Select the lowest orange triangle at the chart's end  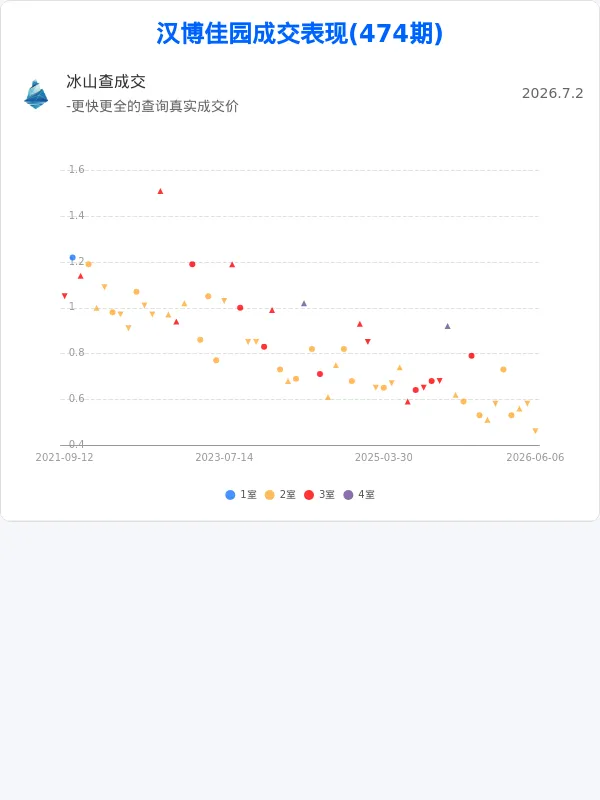535,431
